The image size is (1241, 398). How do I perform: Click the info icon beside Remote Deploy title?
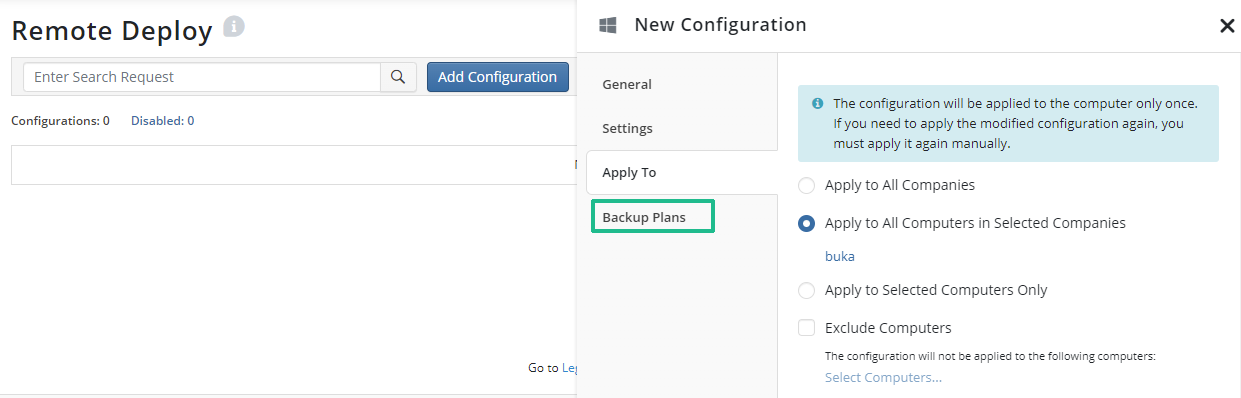pyautogui.click(x=233, y=27)
